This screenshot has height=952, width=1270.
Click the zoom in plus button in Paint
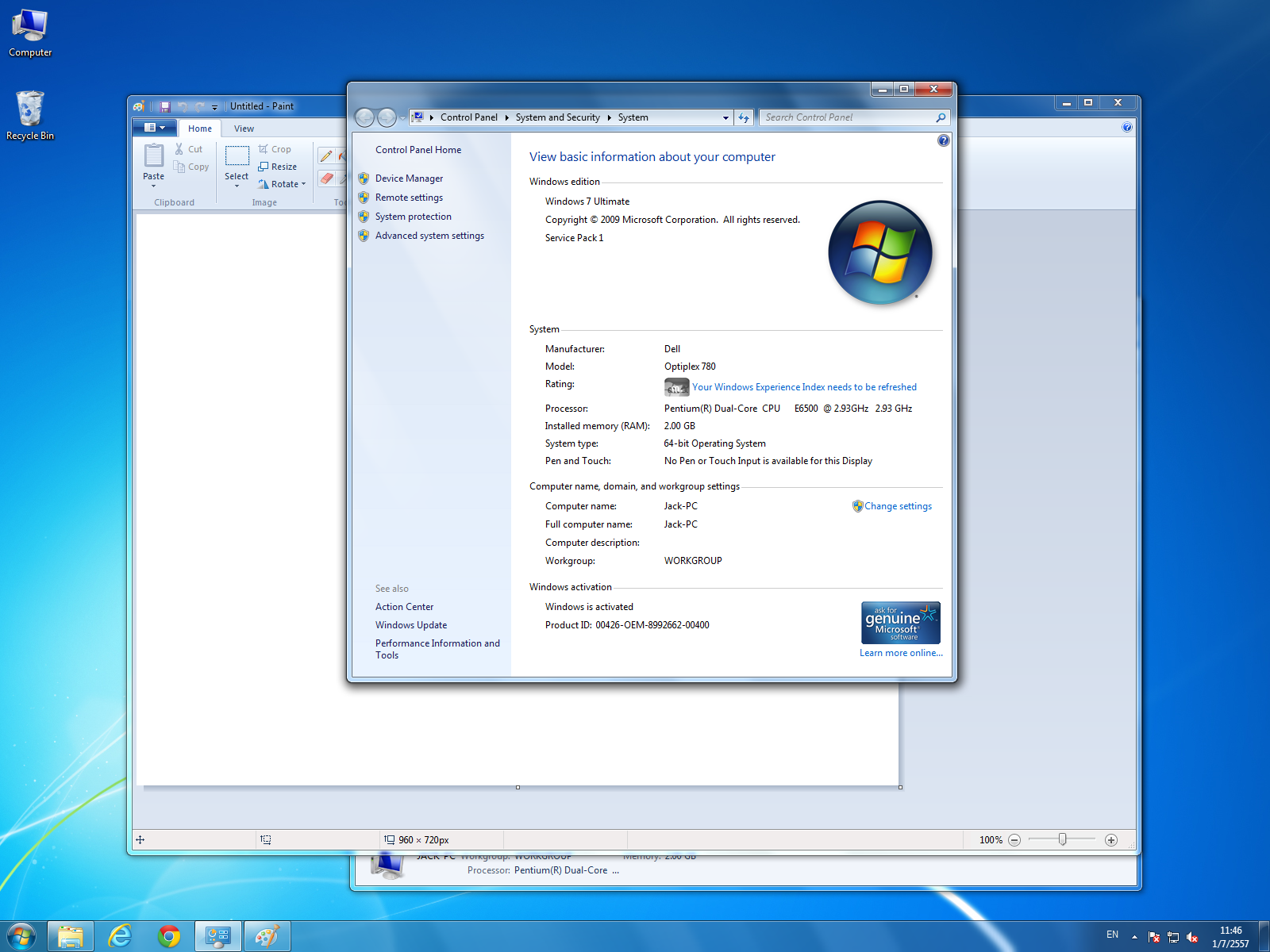(1111, 840)
